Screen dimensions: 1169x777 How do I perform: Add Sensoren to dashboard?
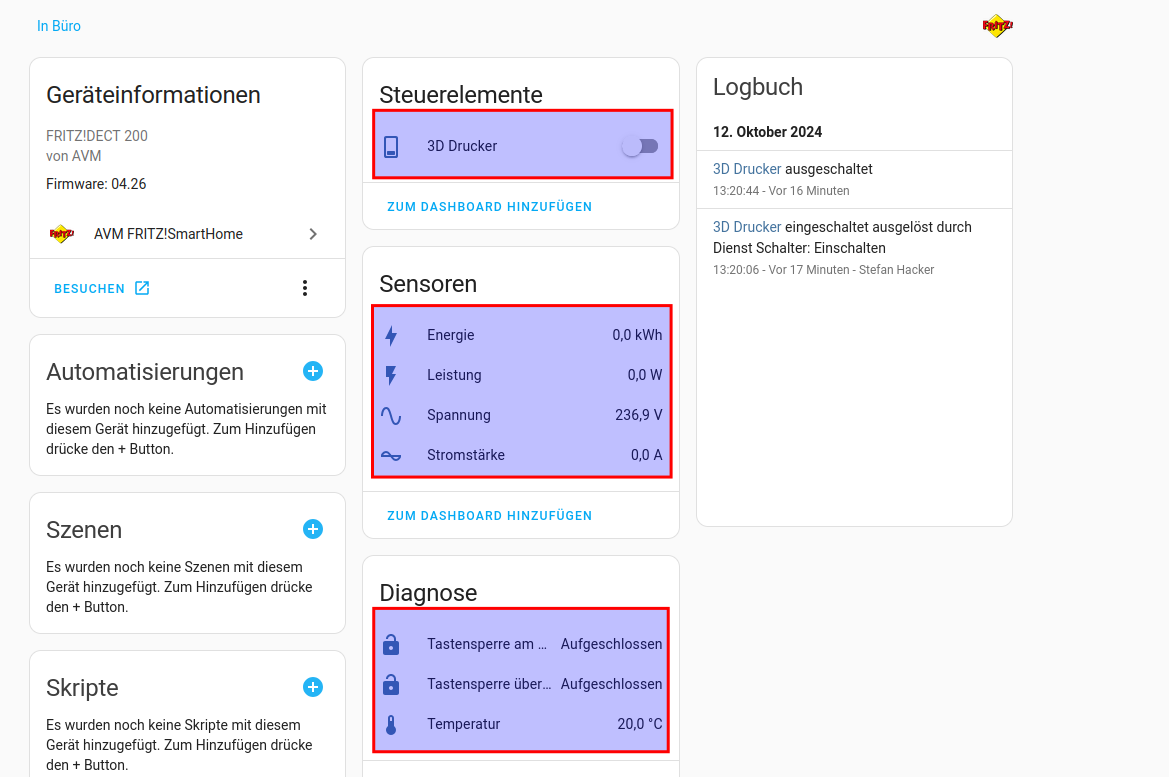(x=489, y=516)
